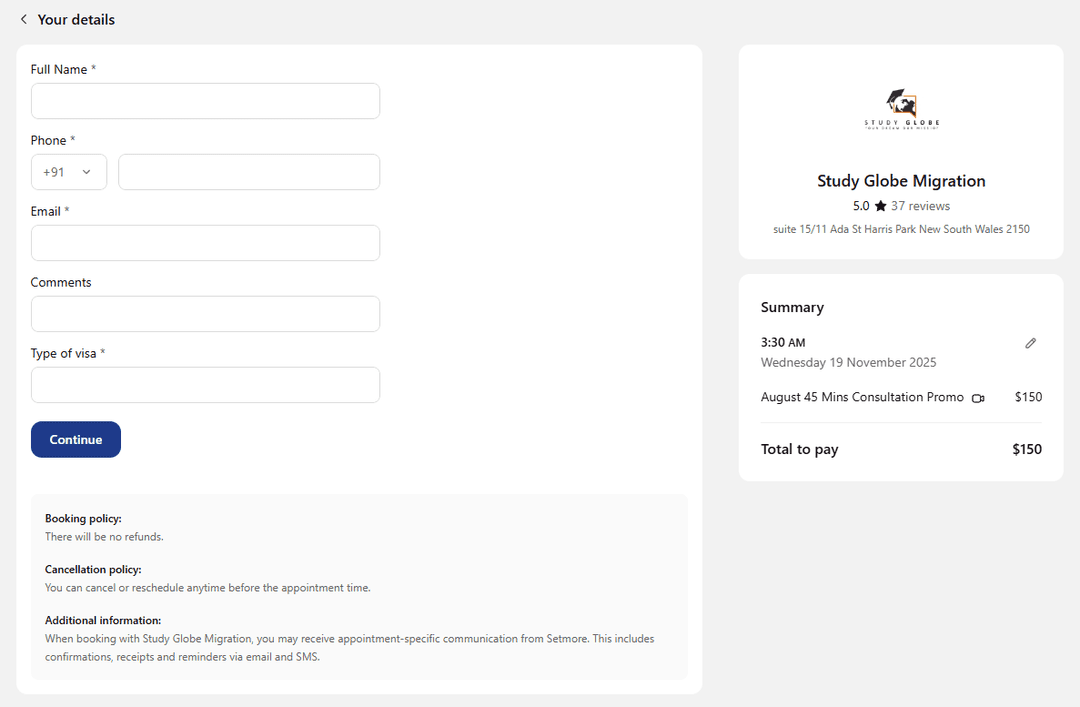Open the 37 reviews link
The image size is (1080, 707).
click(920, 206)
